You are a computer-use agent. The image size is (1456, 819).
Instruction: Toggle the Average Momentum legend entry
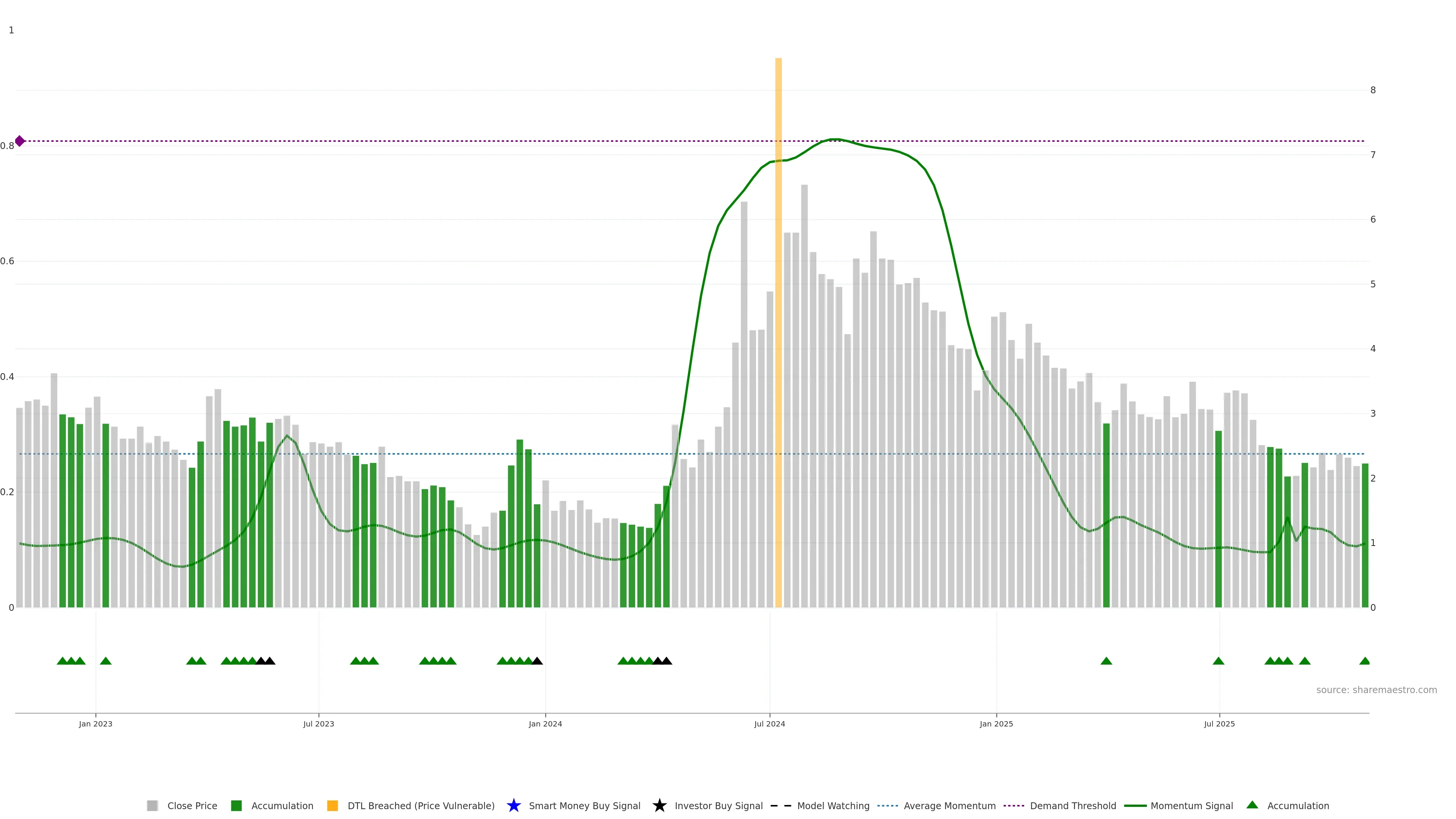click(x=949, y=805)
